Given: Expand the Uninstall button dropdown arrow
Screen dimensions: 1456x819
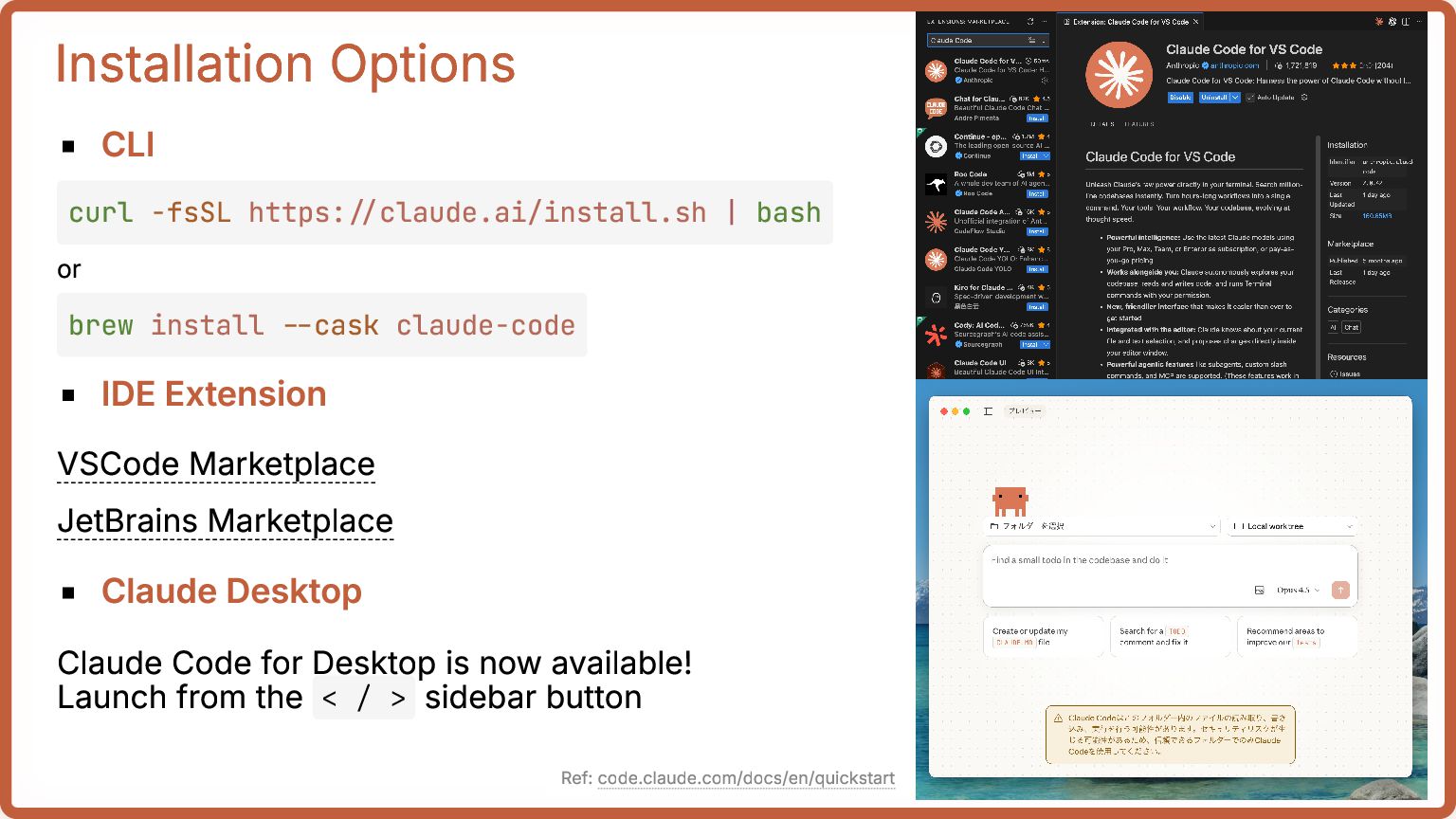Looking at the screenshot, I should point(1235,98).
